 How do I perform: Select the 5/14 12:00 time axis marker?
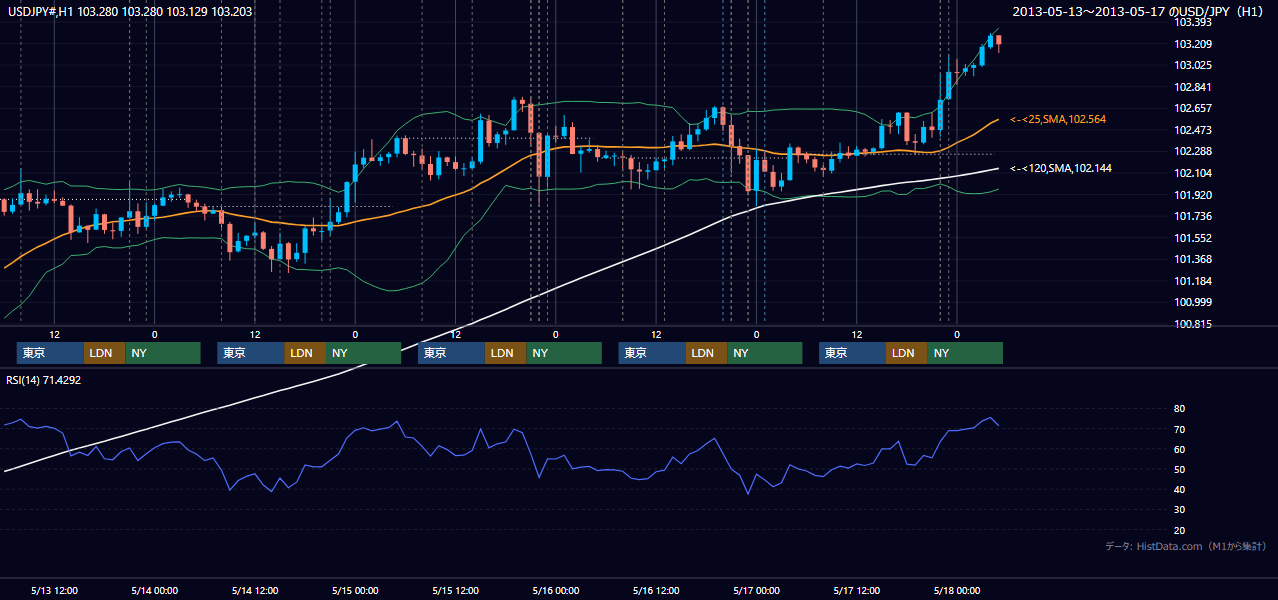(x=255, y=590)
